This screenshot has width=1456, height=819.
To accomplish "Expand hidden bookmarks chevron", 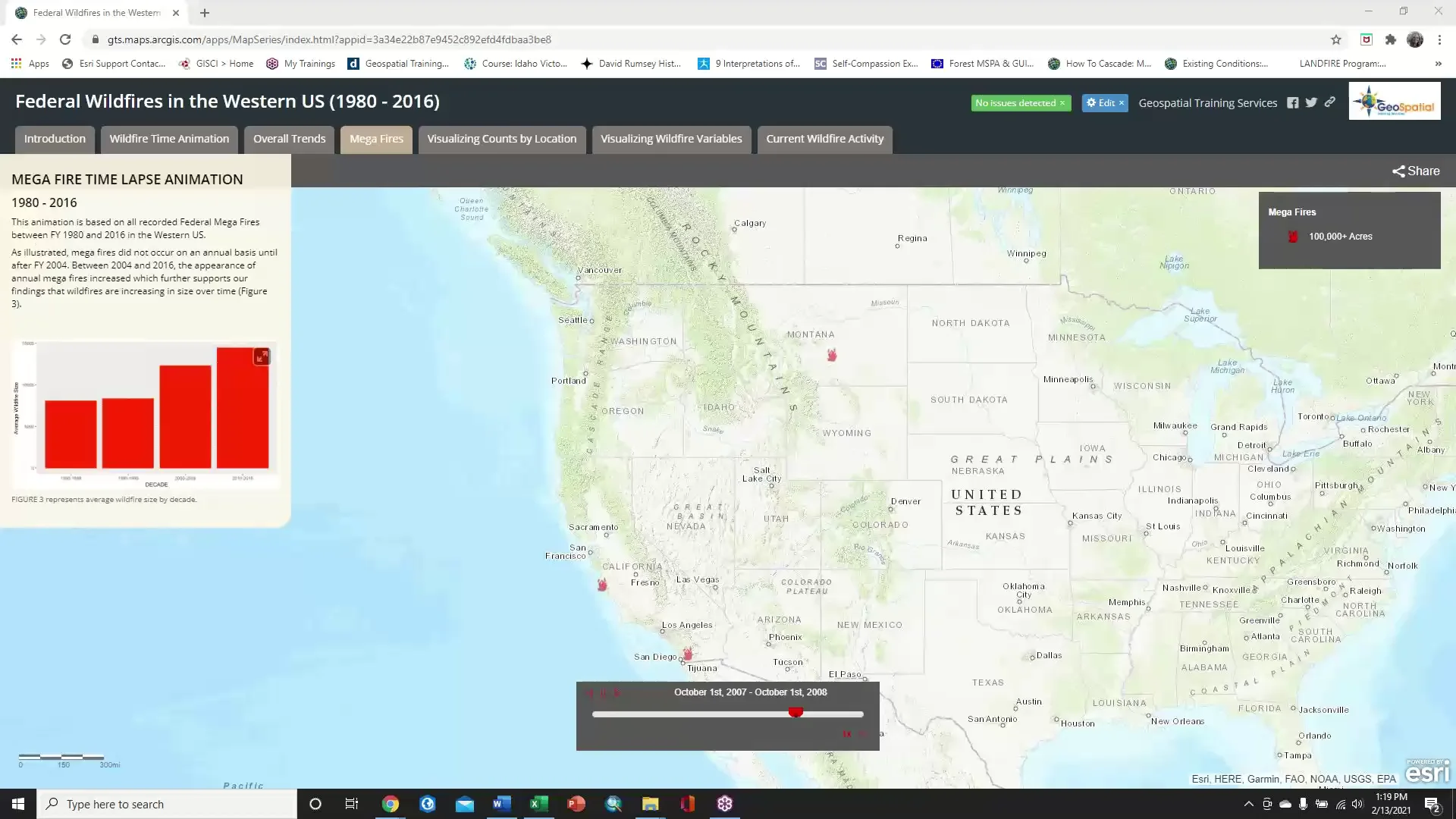I will pyautogui.click(x=1439, y=64).
